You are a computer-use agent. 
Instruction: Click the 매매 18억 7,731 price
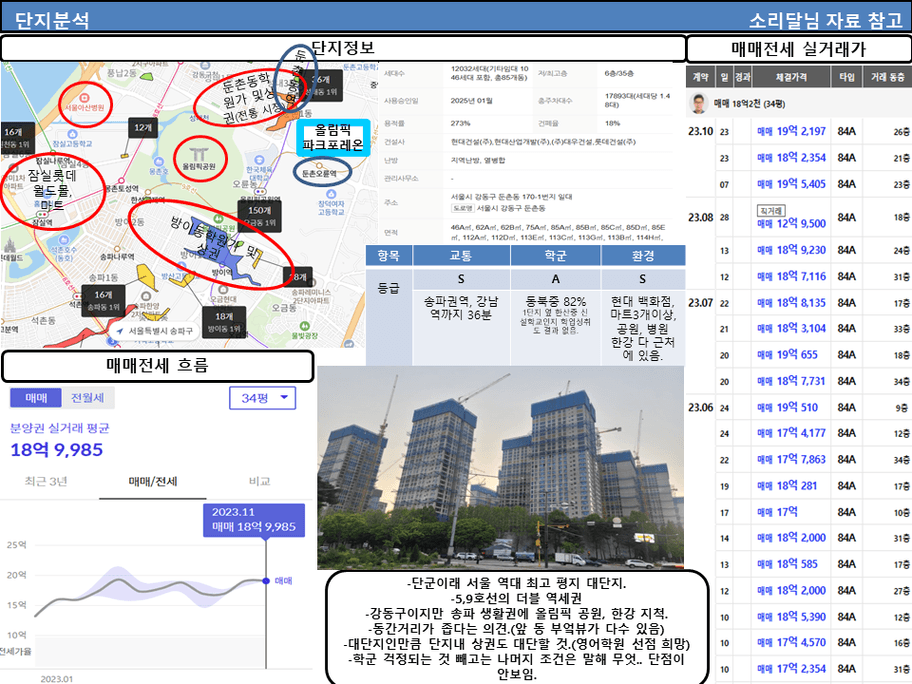pyautogui.click(x=791, y=381)
